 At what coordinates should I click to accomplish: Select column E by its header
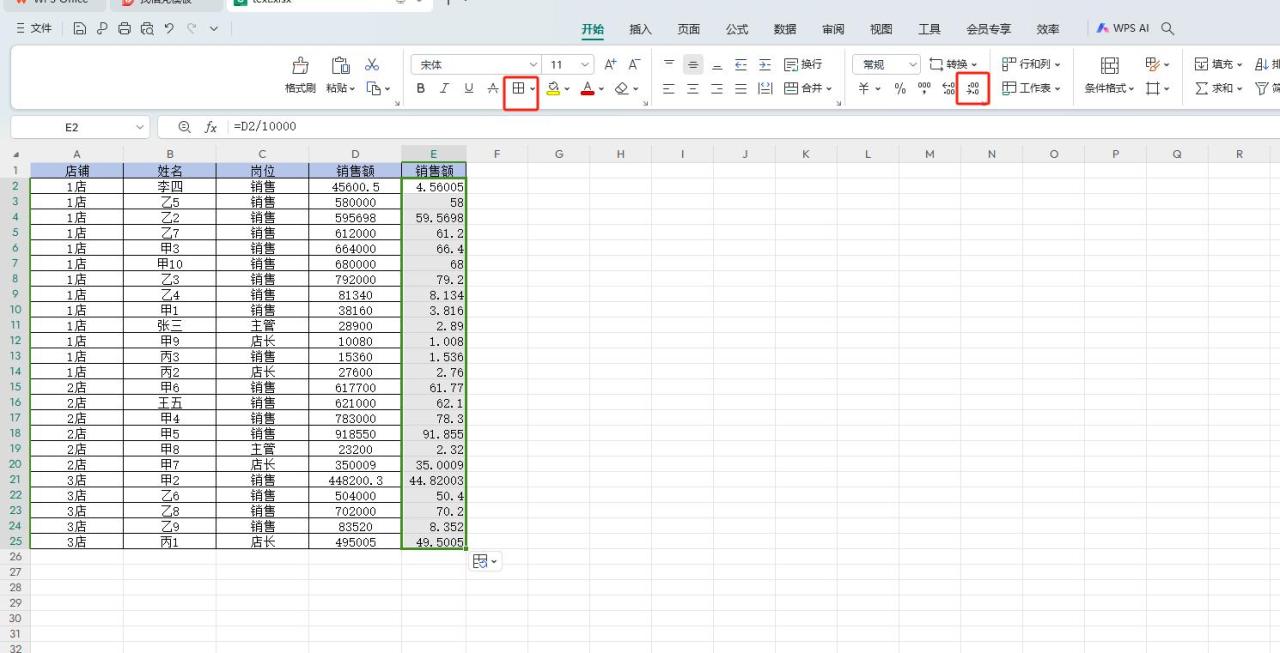point(433,154)
